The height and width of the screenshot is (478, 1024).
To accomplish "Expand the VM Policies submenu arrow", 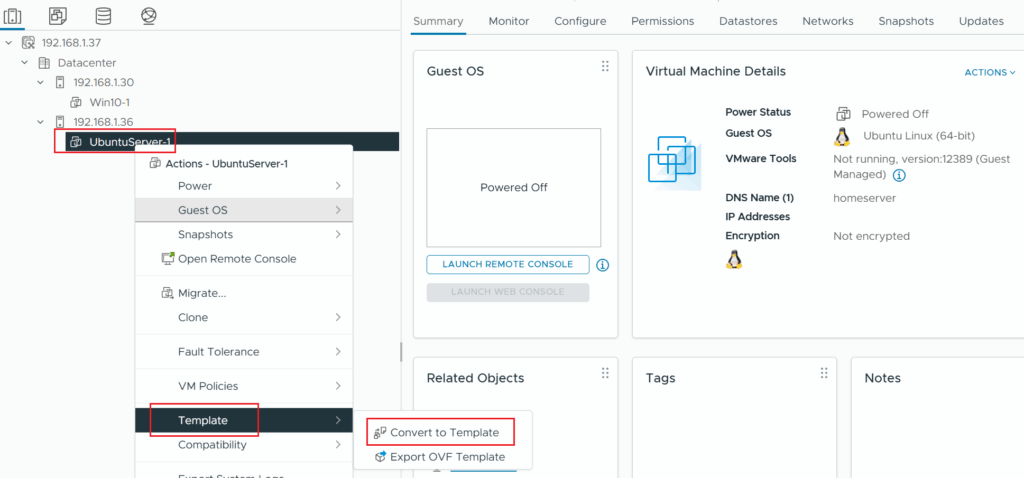I will tap(338, 386).
